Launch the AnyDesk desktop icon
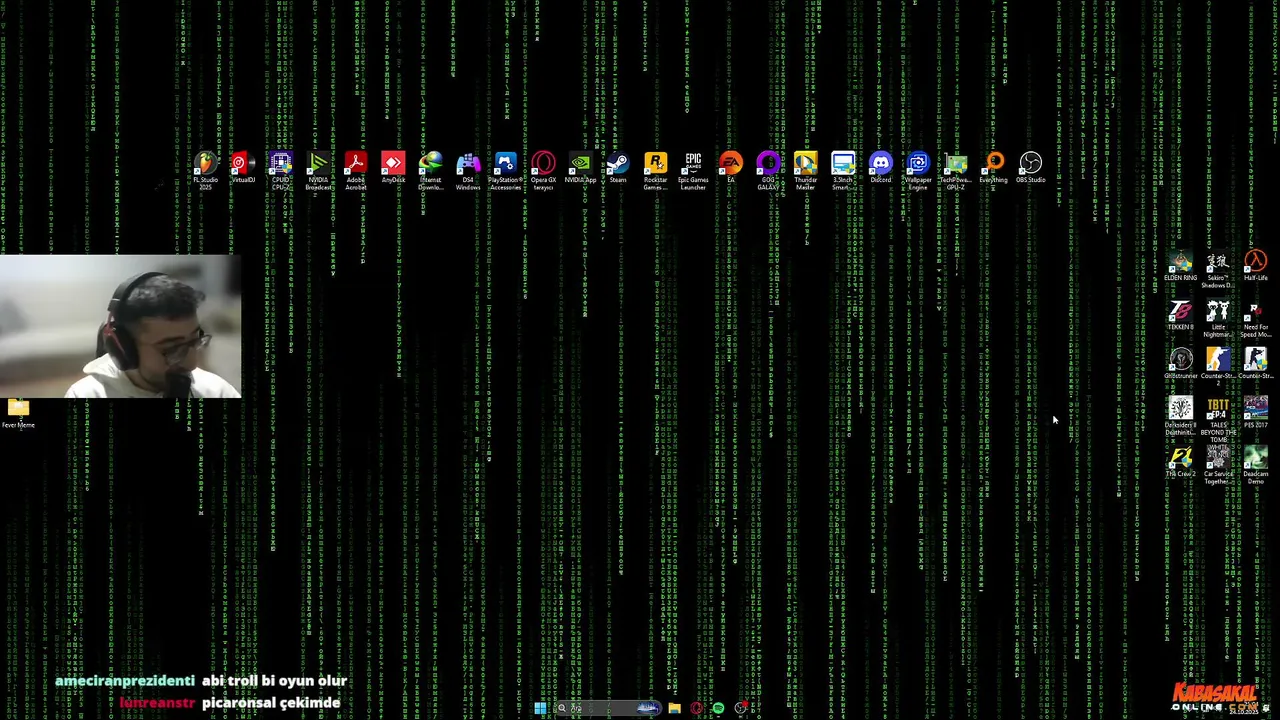This screenshot has height=720, width=1280. (x=393, y=169)
